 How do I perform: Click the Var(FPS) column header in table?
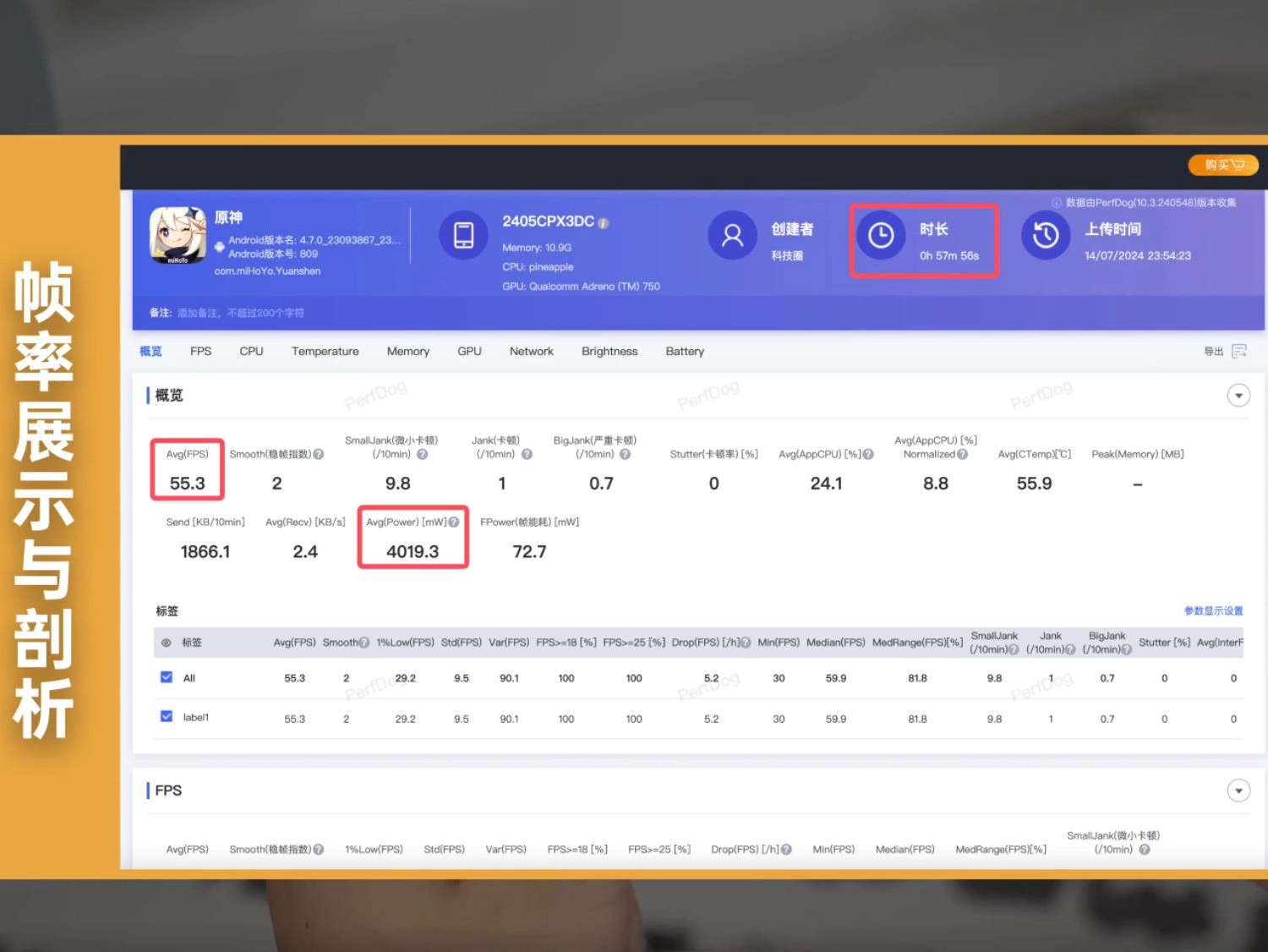[x=509, y=643]
